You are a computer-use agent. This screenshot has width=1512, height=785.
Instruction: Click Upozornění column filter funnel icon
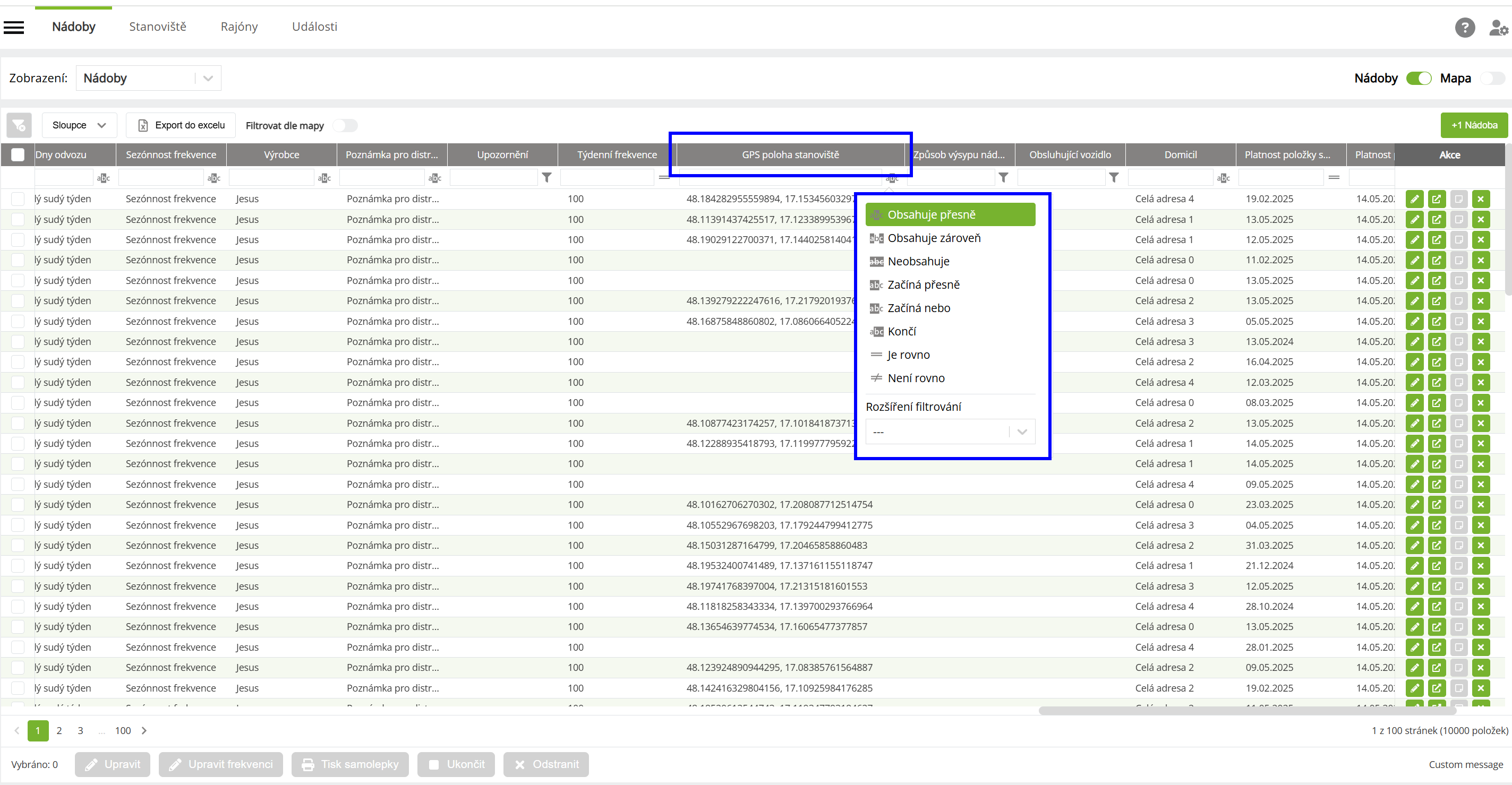pyautogui.click(x=546, y=177)
